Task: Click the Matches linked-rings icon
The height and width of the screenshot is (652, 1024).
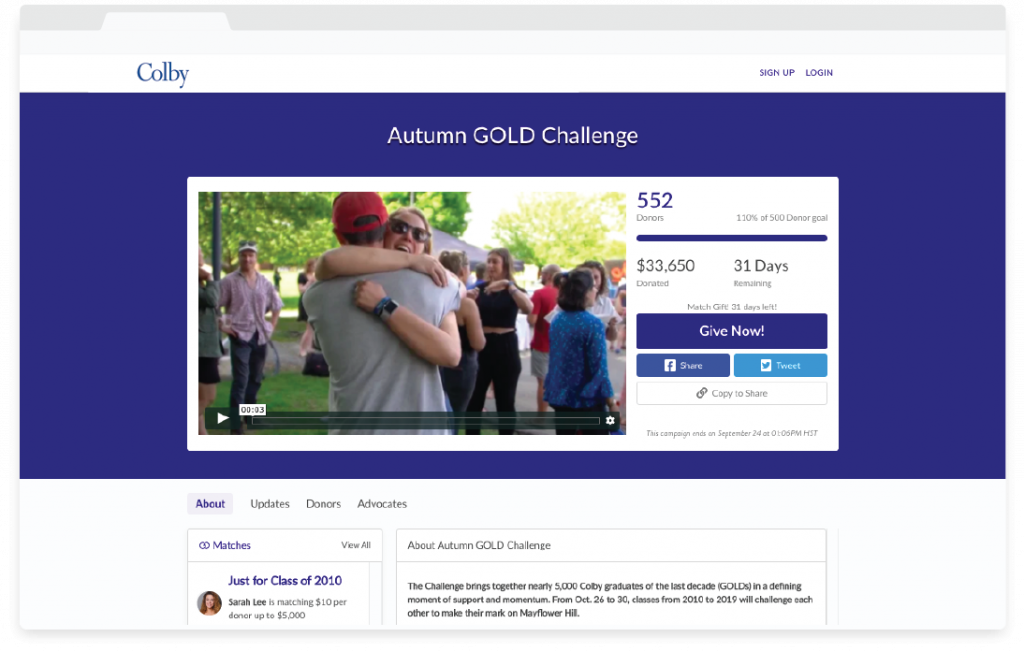Action: coord(204,546)
